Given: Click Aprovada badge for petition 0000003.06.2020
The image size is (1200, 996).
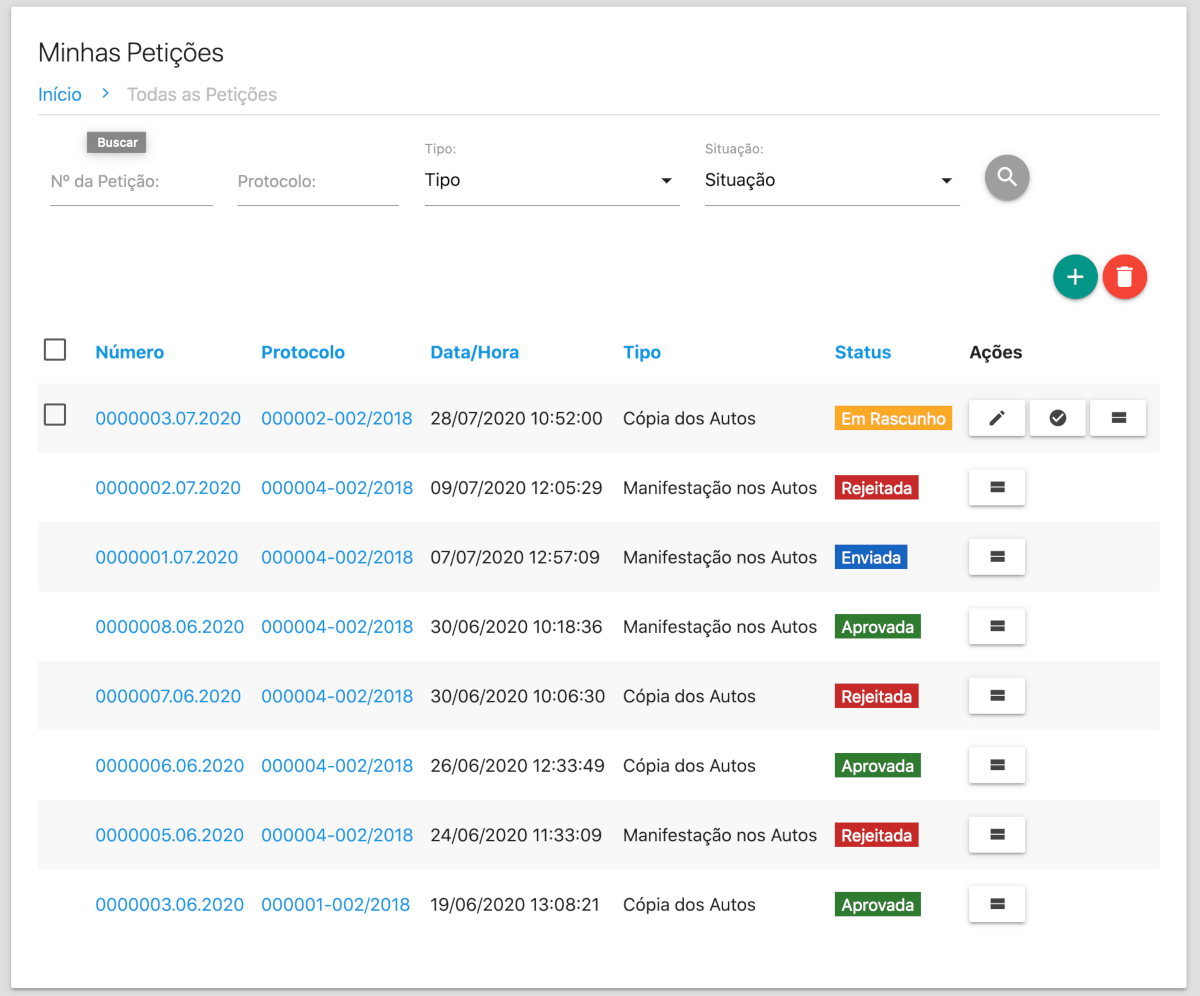Looking at the screenshot, I should point(878,905).
